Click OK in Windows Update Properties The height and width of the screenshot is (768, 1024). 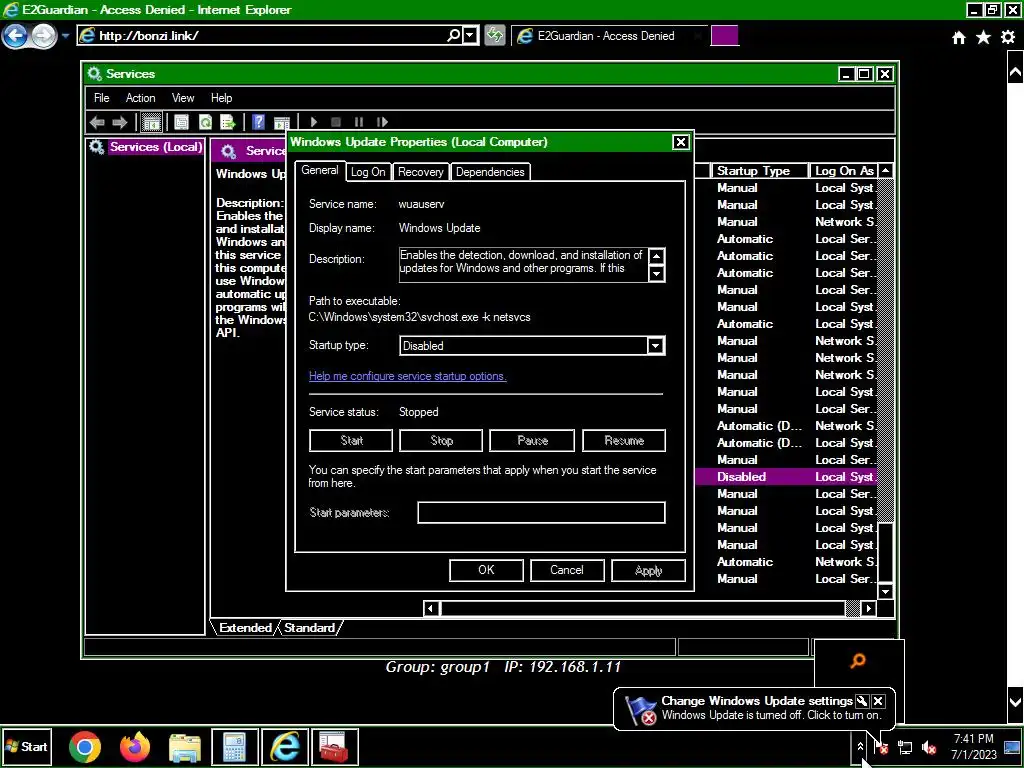487,570
